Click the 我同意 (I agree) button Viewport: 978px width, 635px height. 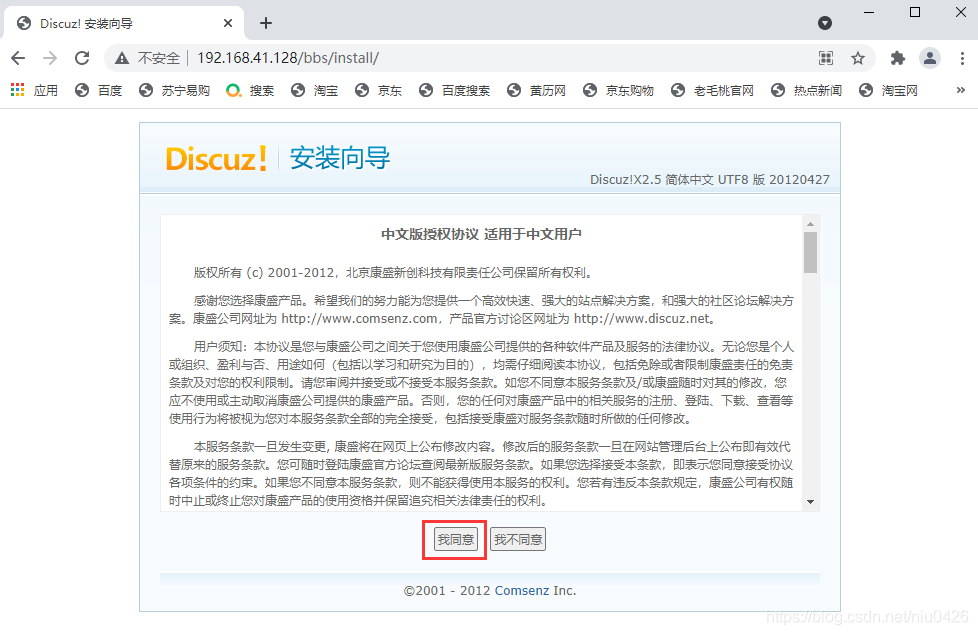[456, 540]
